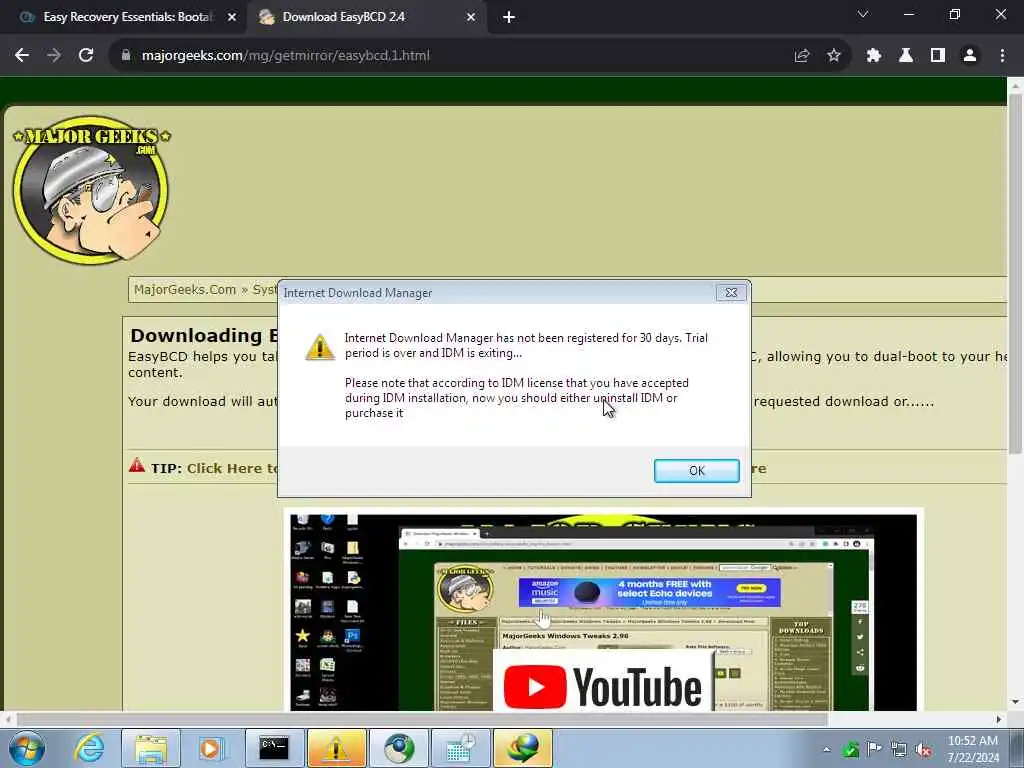Click the scroll-down arrow of vertical scrollbar
This screenshot has width=1024, height=768.
[1015, 702]
